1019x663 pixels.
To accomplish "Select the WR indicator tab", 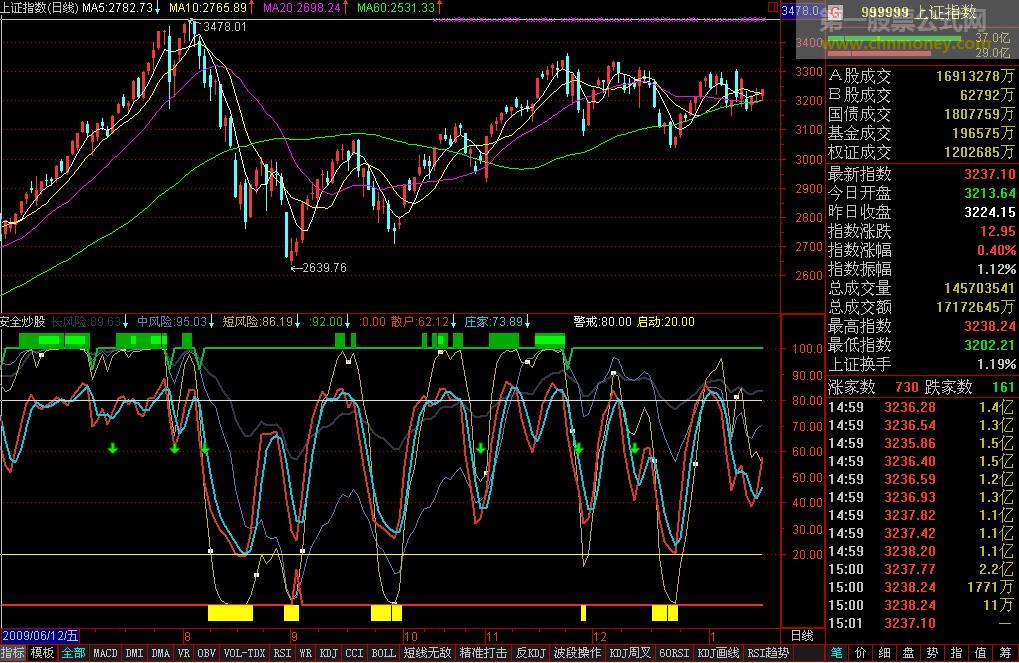I will [305, 653].
